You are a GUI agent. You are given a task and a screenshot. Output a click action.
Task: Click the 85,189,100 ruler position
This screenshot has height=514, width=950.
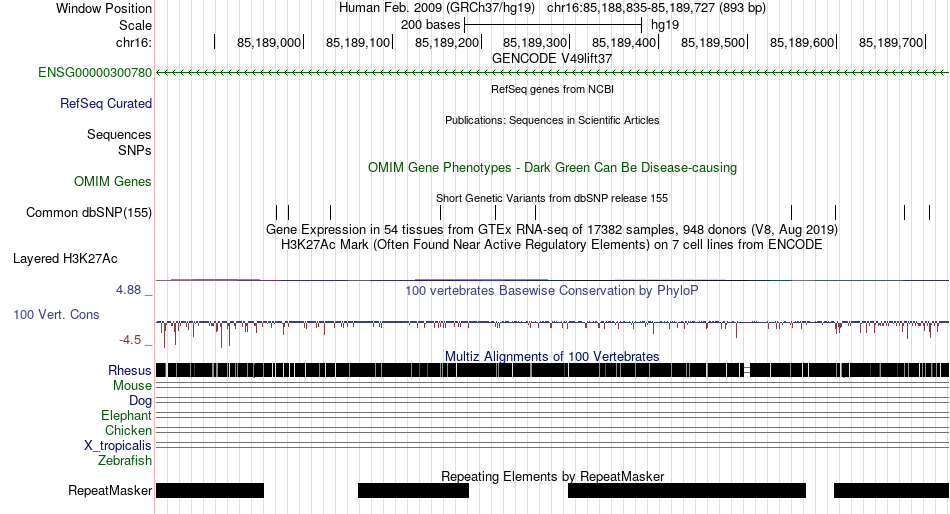pyautogui.click(x=358, y=42)
